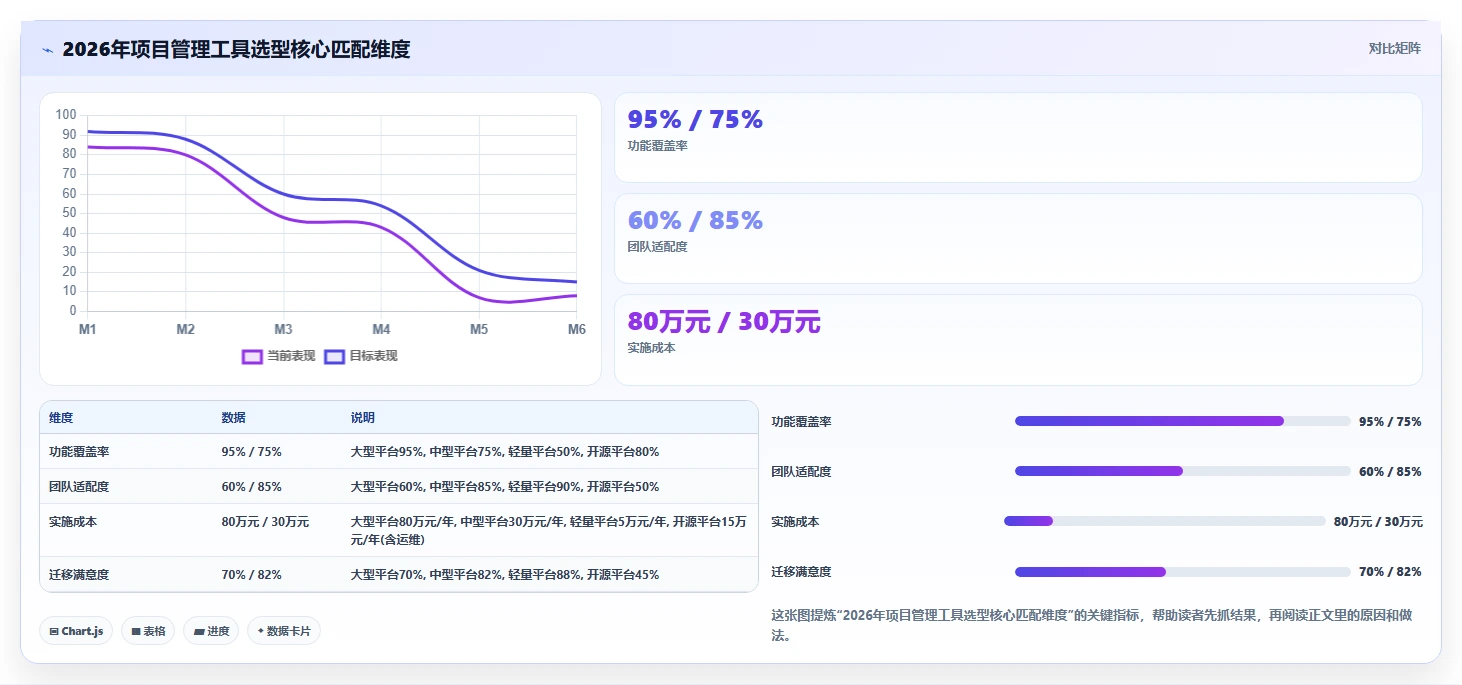
Task: Select the 进度 tag chip
Action: (211, 631)
